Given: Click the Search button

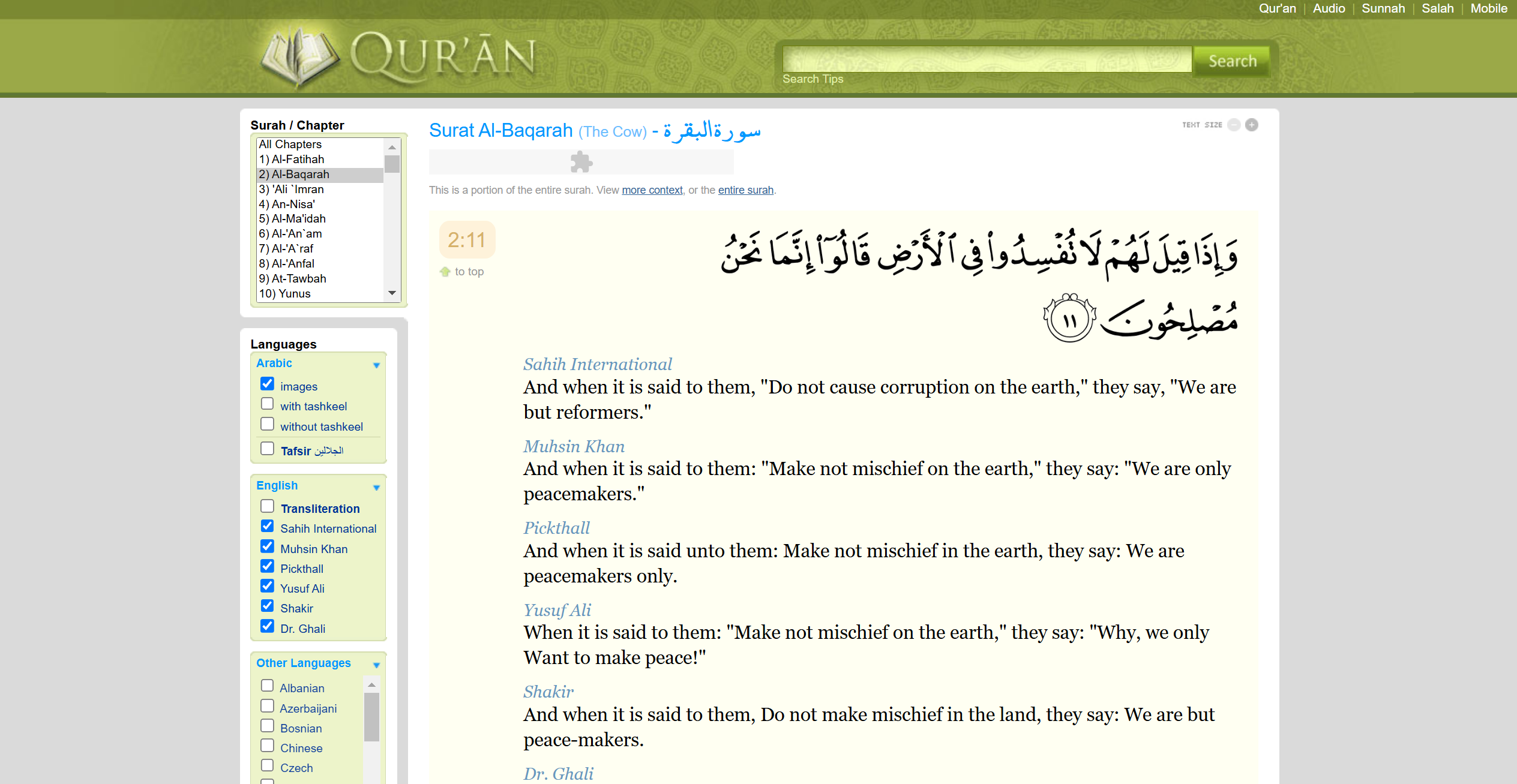Looking at the screenshot, I should (1232, 61).
